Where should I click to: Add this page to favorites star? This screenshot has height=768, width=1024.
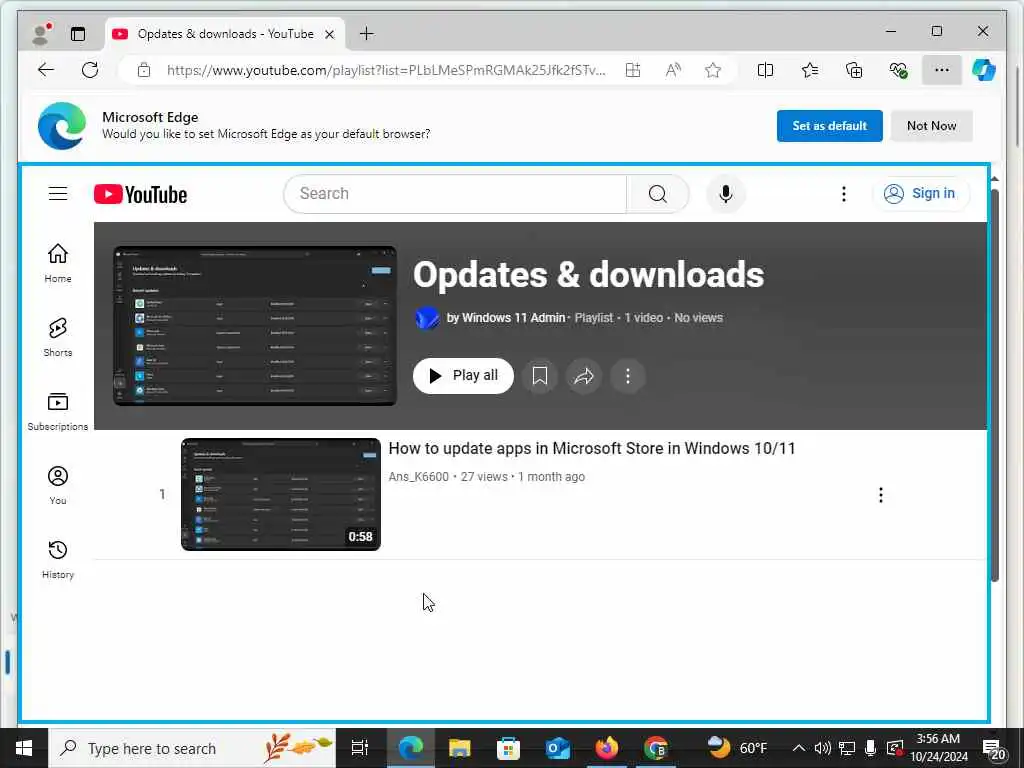712,70
